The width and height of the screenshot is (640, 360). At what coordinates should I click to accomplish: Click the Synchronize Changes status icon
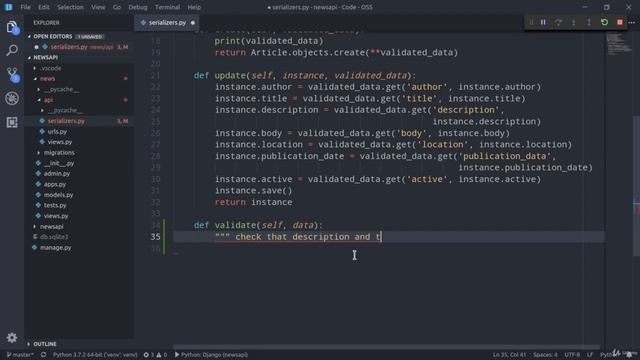(43, 355)
